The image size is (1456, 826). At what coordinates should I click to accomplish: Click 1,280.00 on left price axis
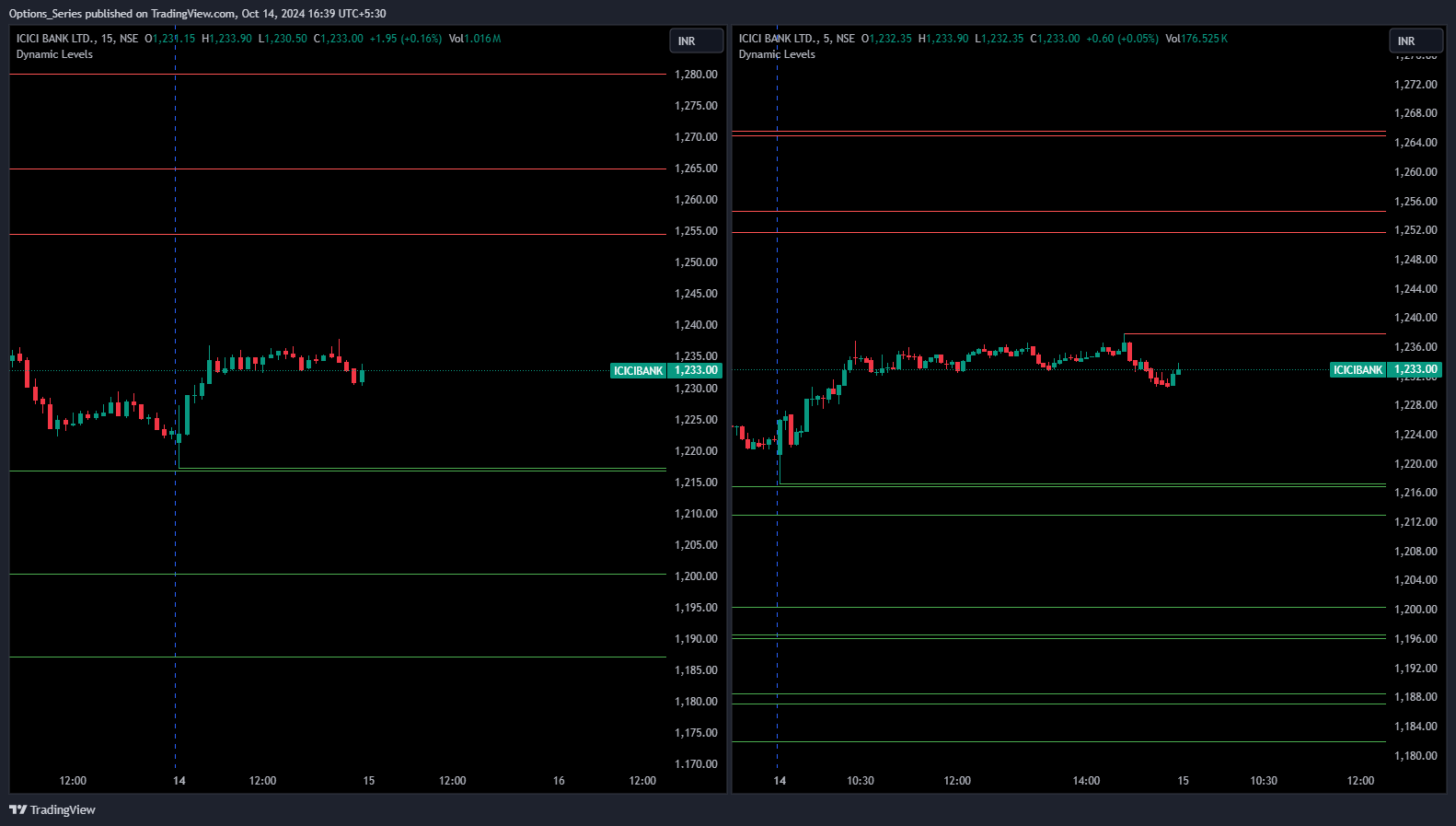point(696,75)
